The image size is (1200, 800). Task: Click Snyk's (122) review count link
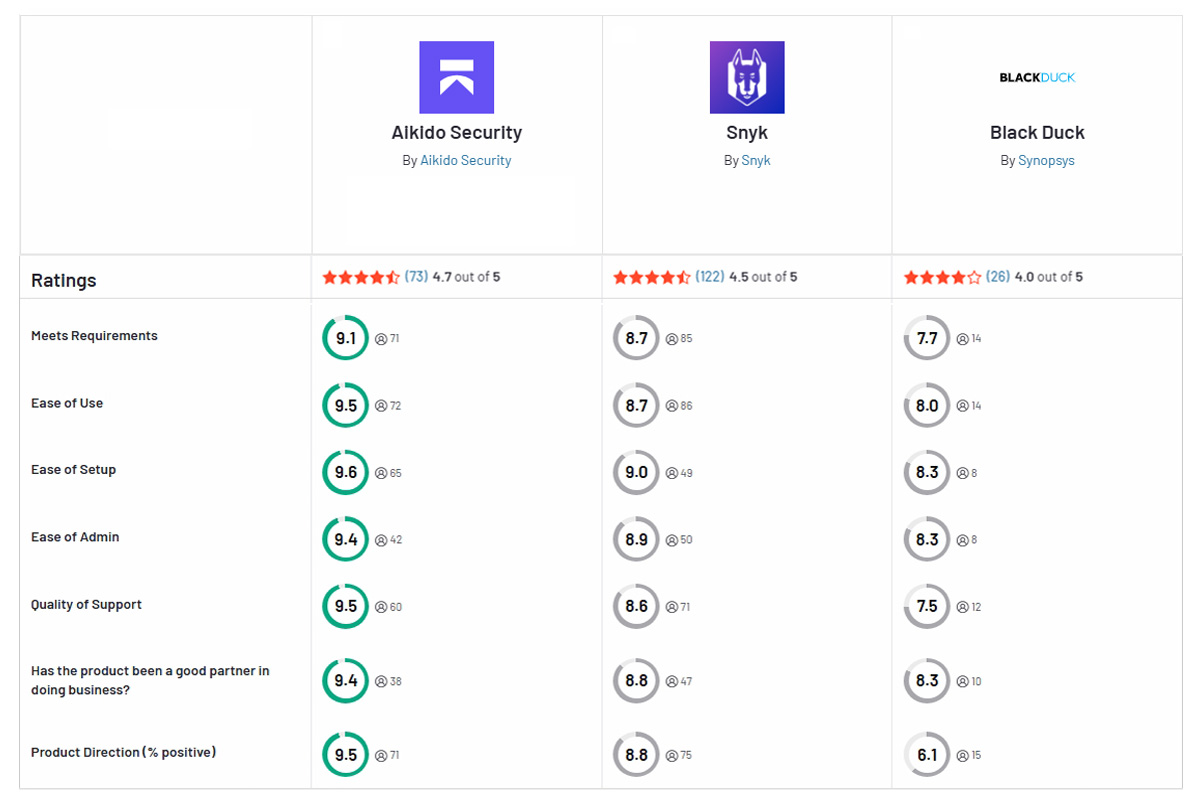point(710,277)
